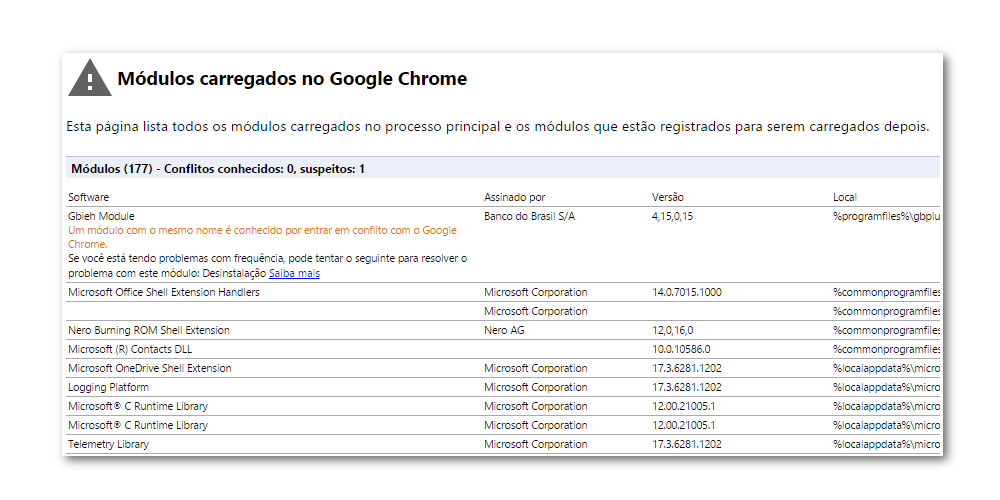Click the "Versão" column header
Screen dimensions: 1000x500
(668, 197)
